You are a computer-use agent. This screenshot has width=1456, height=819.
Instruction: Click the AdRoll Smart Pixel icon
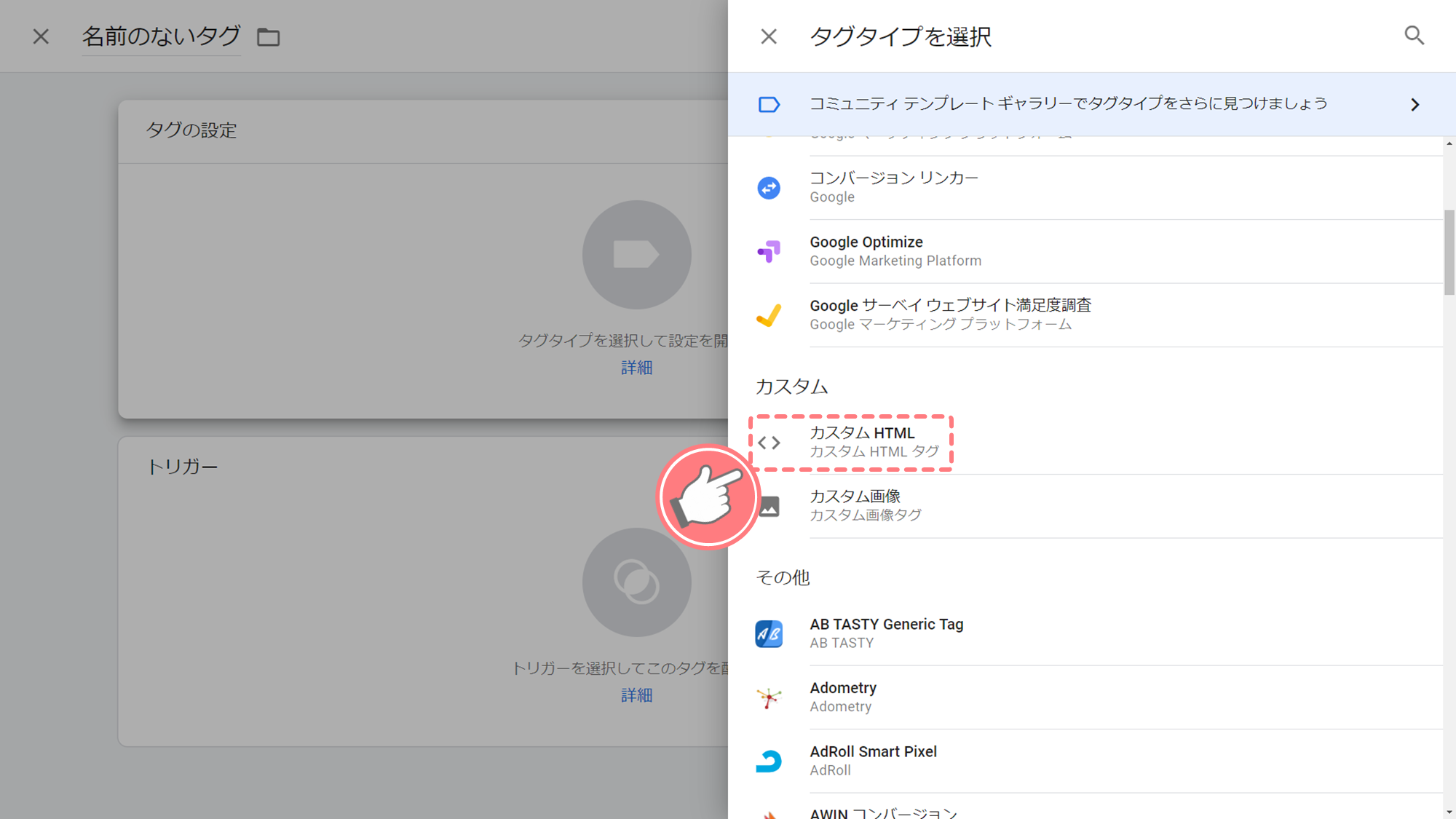point(769,761)
